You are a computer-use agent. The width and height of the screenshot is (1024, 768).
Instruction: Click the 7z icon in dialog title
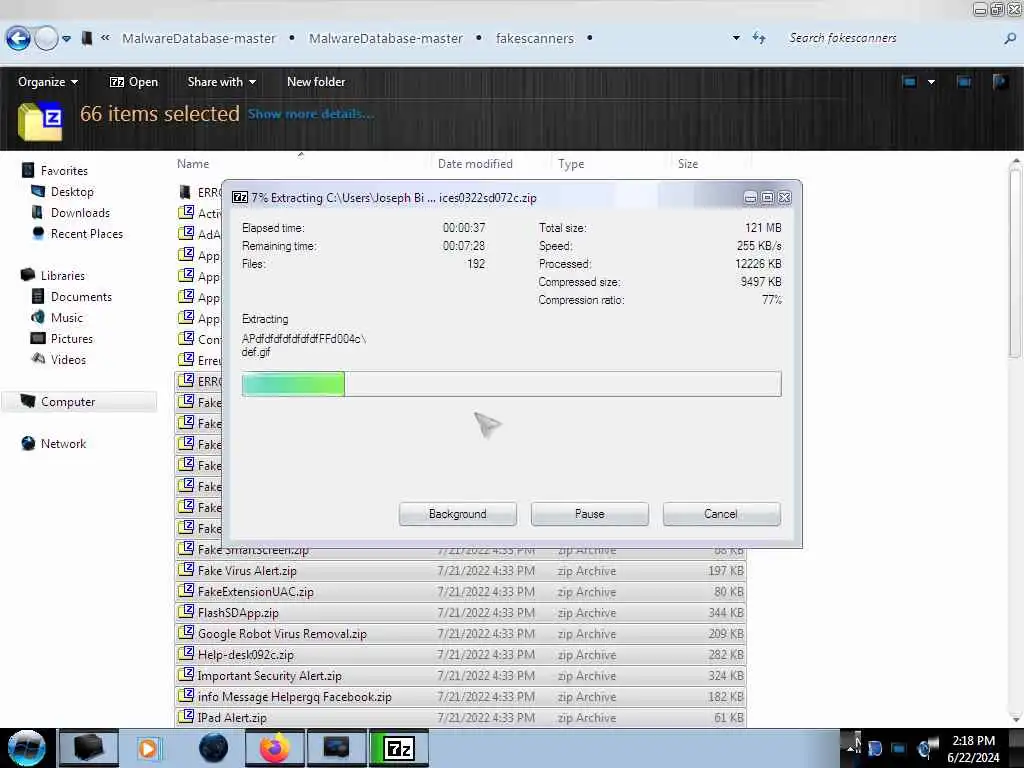pos(240,197)
